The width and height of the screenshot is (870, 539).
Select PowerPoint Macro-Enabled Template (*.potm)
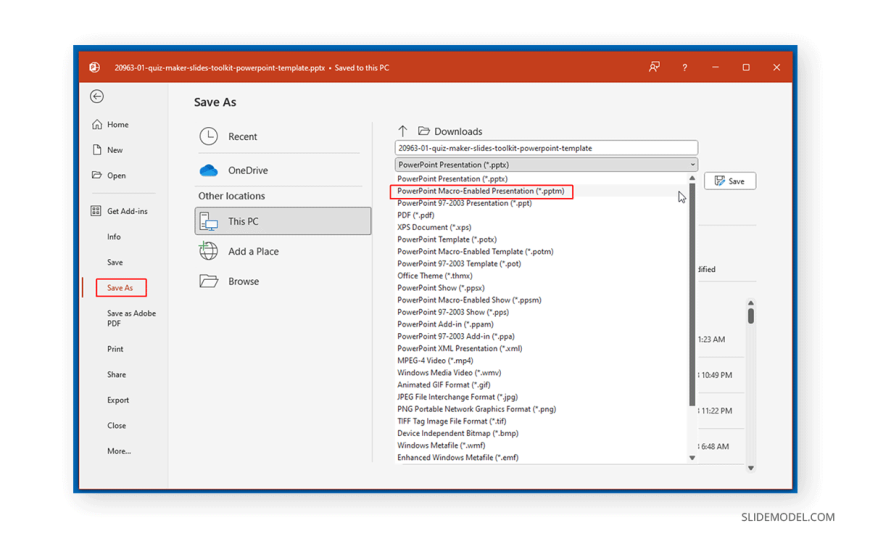(x=476, y=251)
